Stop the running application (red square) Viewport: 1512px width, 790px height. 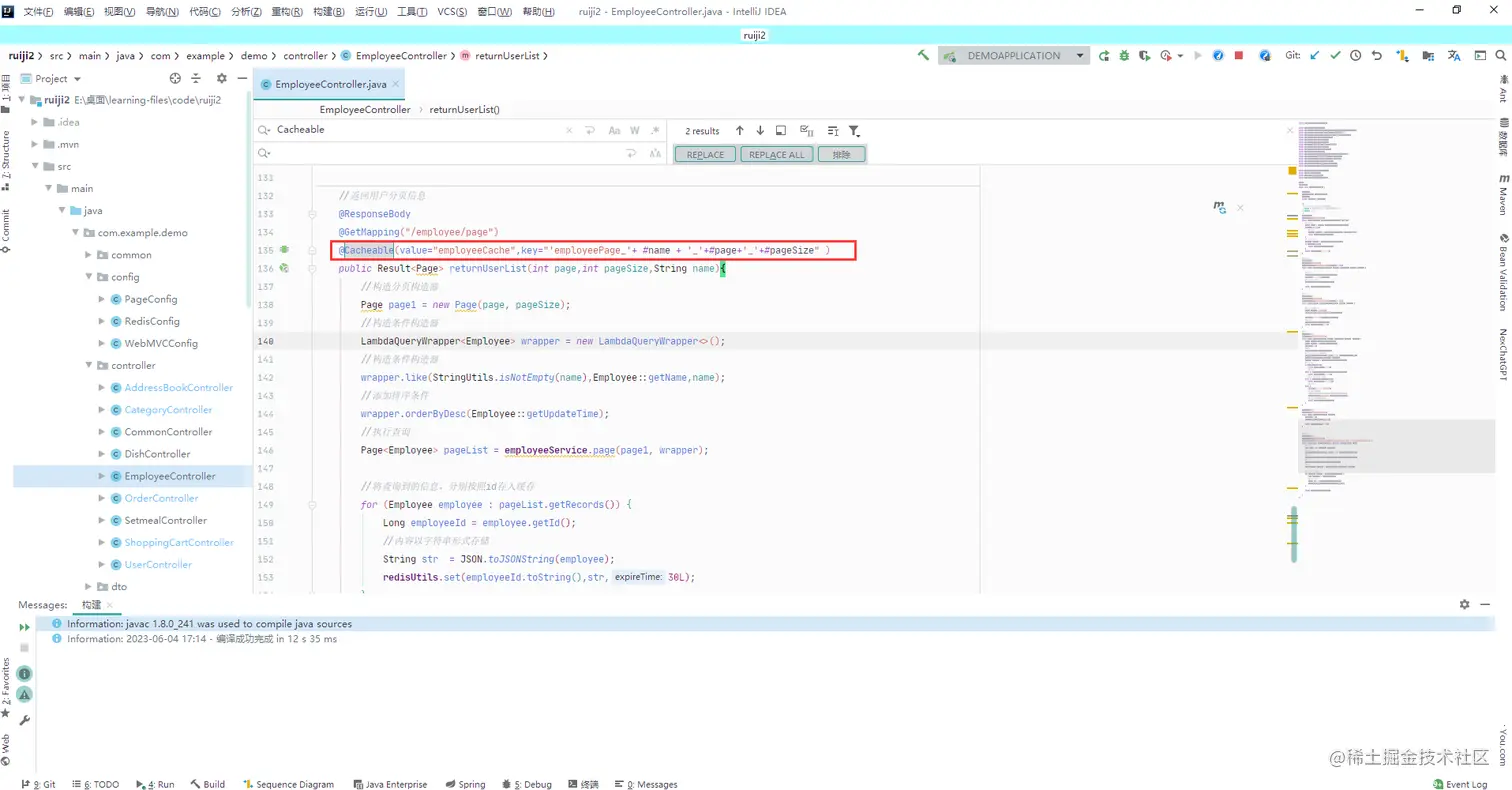point(1239,56)
